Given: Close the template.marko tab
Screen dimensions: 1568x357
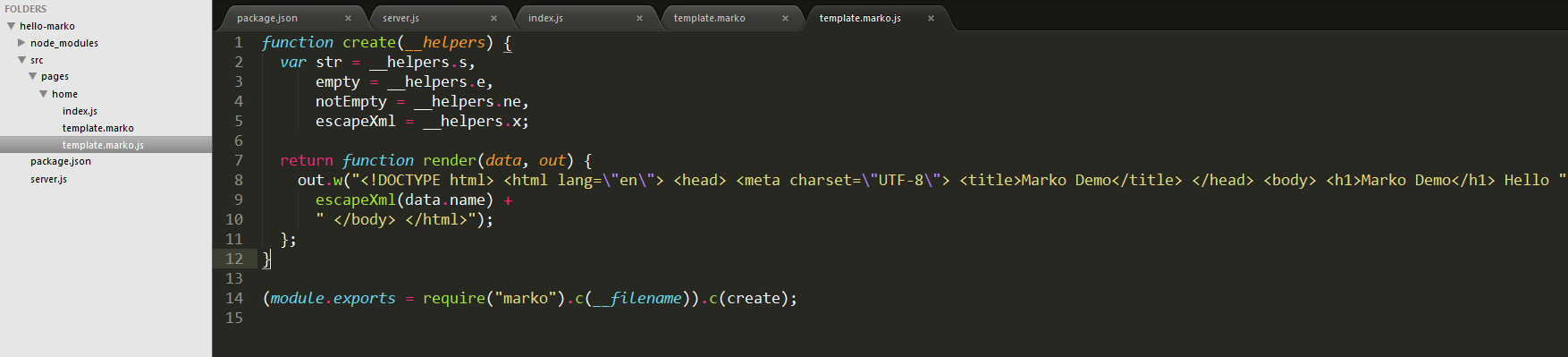Looking at the screenshot, I should click(x=785, y=18).
